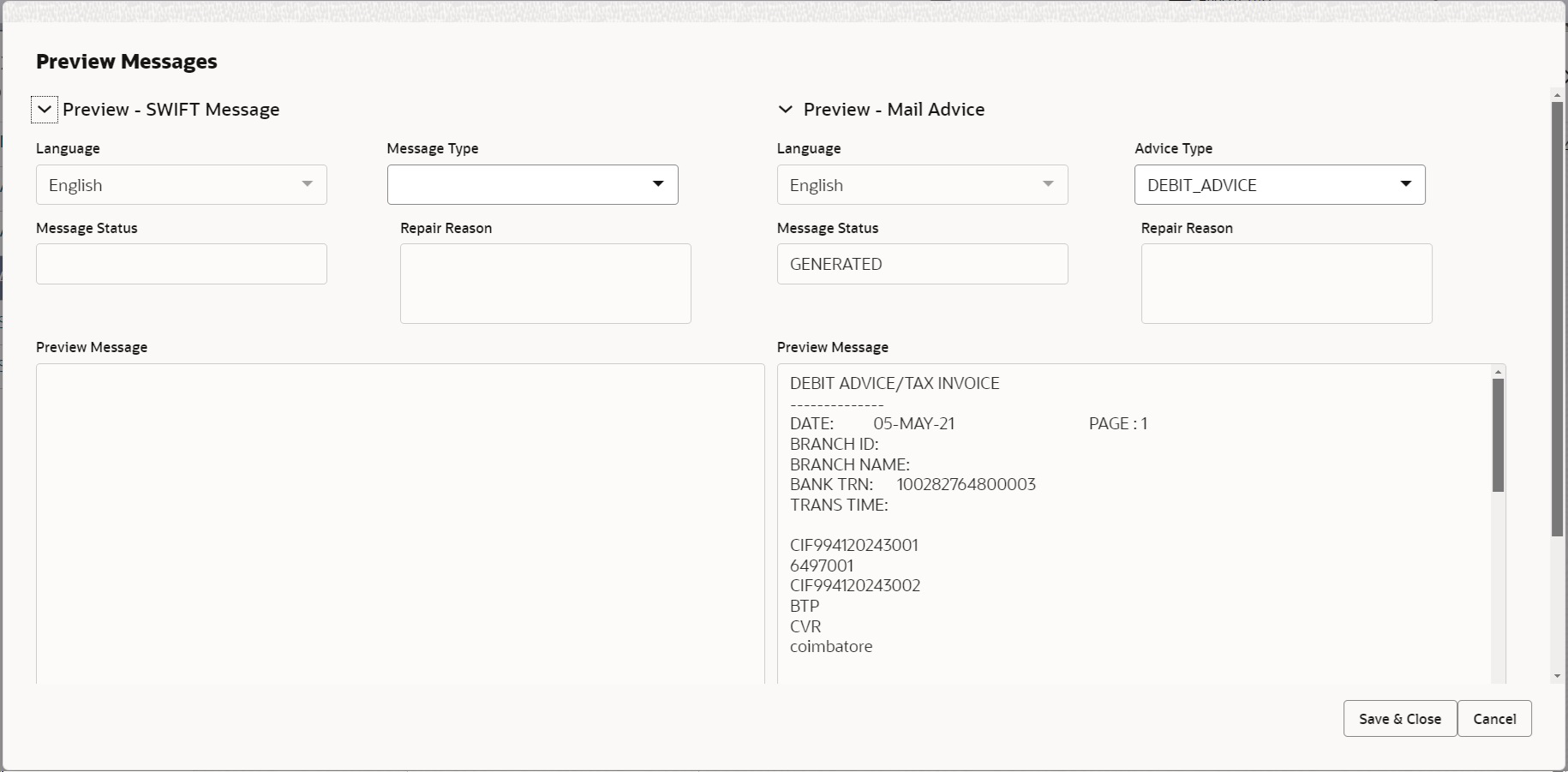The image size is (1568, 772).
Task: Focus the SWIFT Repair Reason text box
Action: pos(545,284)
